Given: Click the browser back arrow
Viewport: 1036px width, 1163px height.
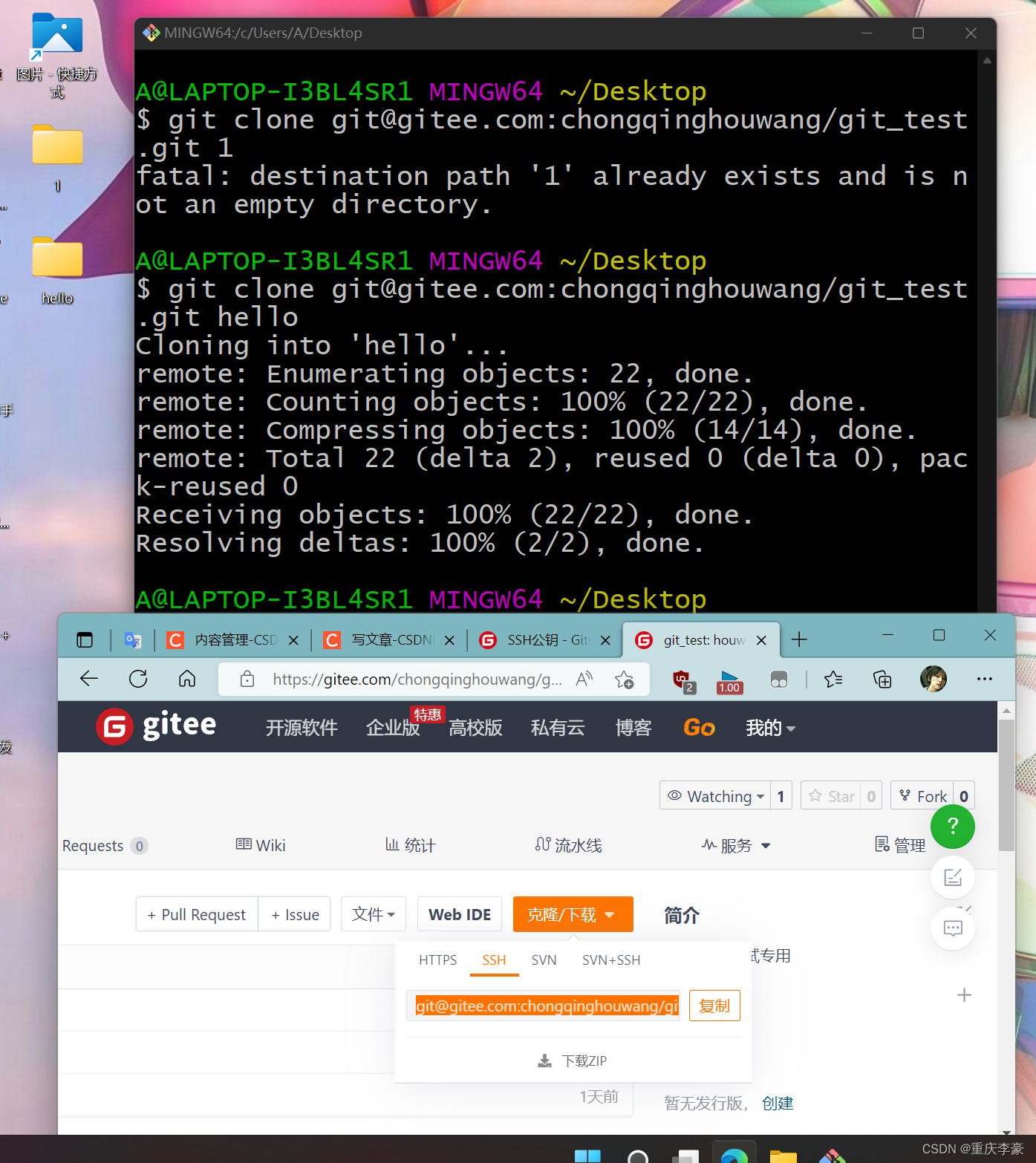Looking at the screenshot, I should click(x=89, y=679).
